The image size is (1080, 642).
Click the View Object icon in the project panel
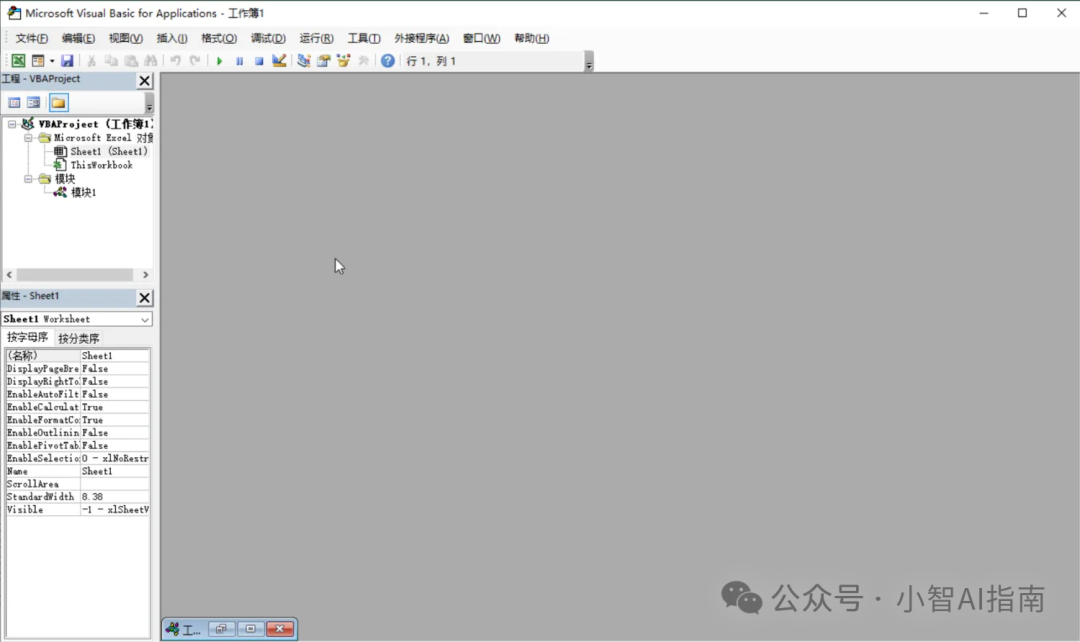[33, 102]
